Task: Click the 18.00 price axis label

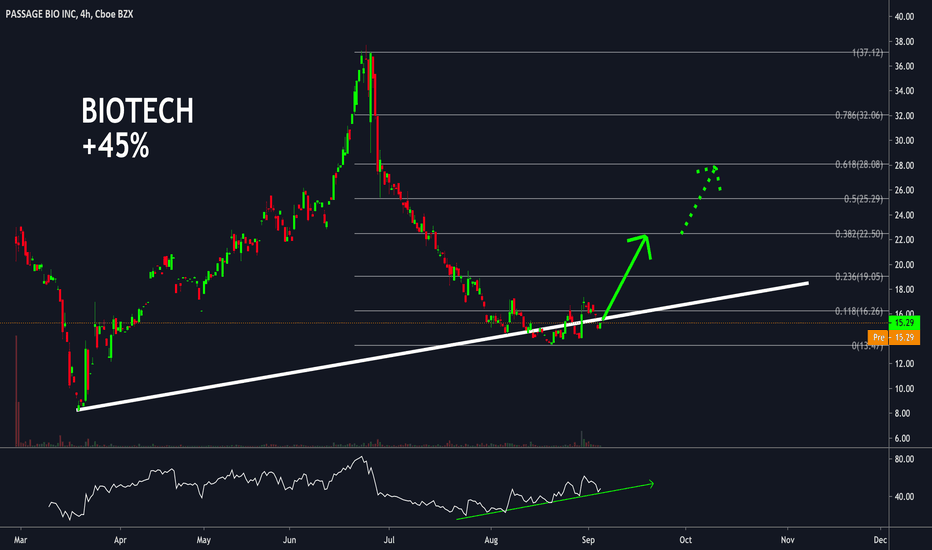Action: (x=904, y=290)
